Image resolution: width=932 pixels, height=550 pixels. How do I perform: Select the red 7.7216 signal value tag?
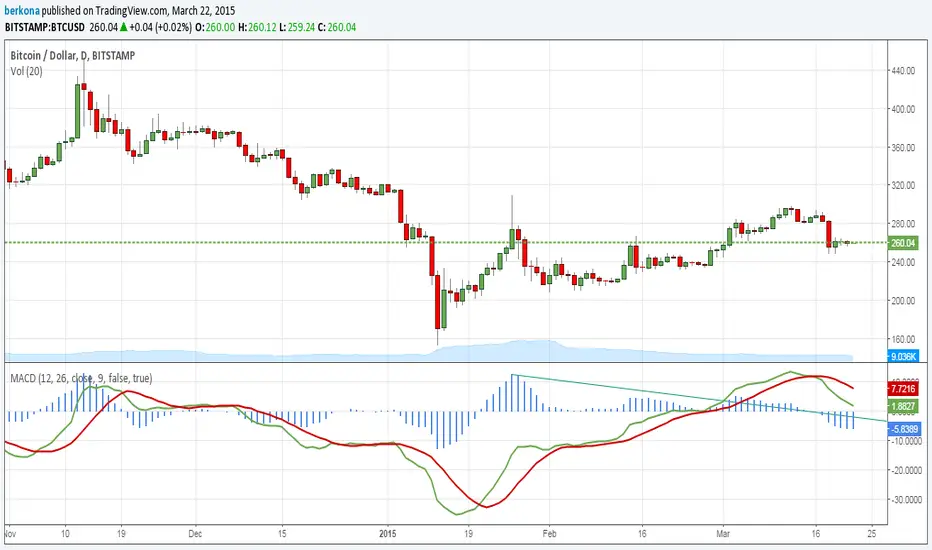[x=903, y=389]
